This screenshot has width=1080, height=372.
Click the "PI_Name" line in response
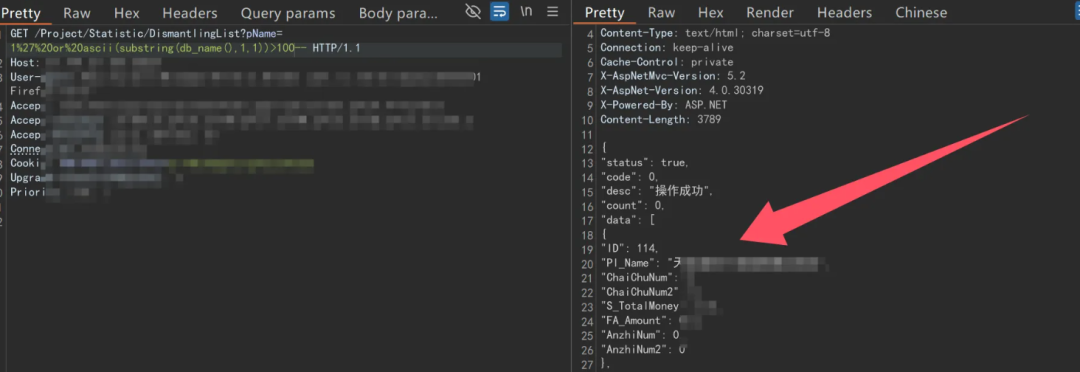pos(713,263)
